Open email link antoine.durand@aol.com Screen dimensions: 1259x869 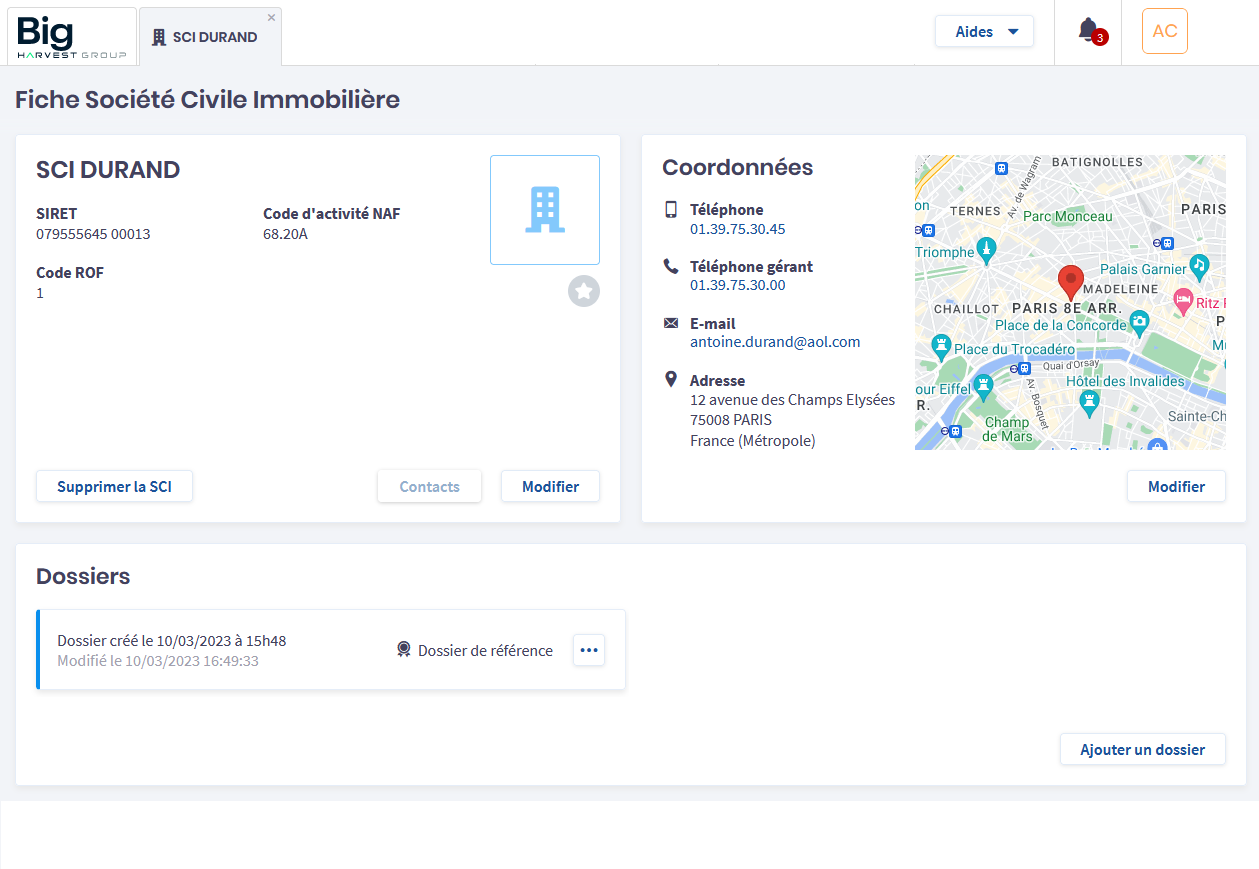coord(775,342)
